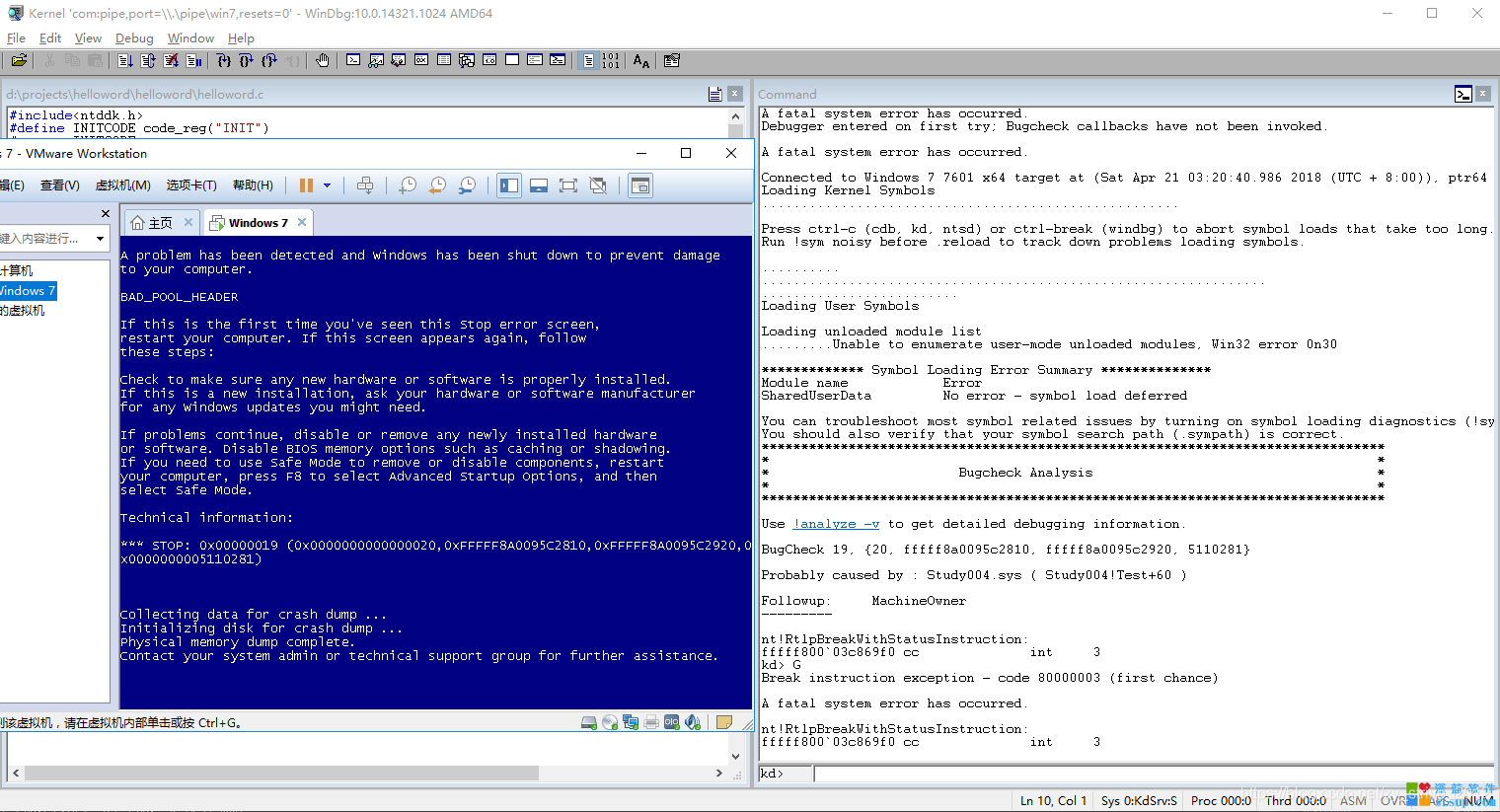Click the VMware CD/DVD status icon

610,722
